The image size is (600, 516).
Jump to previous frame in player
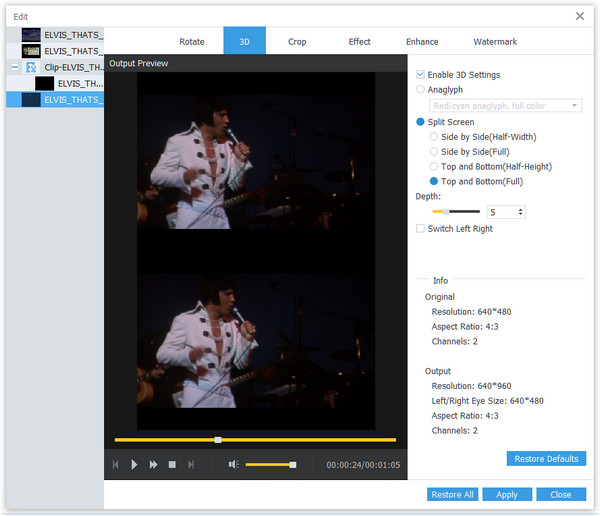(x=115, y=465)
